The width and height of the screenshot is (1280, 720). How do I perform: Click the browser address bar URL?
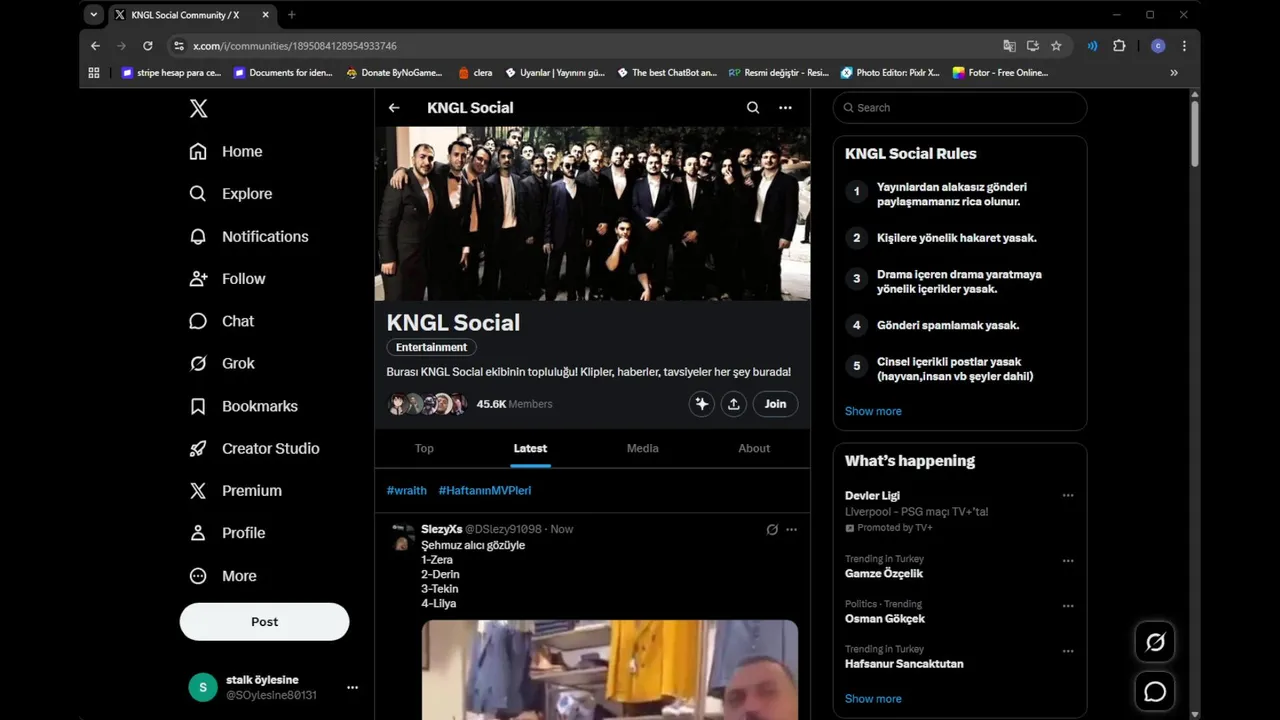(295, 46)
